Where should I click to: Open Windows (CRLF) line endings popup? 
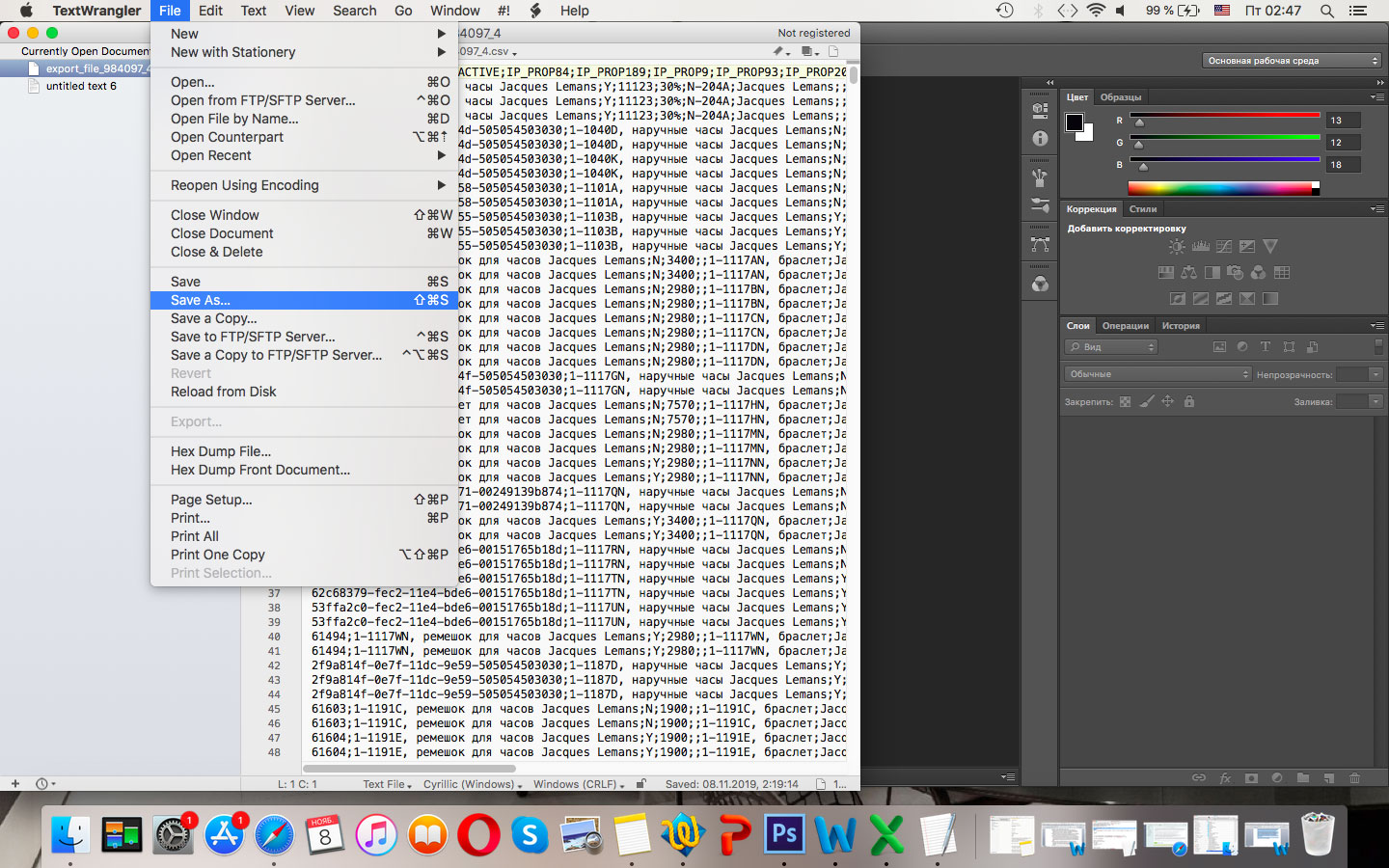click(x=579, y=784)
